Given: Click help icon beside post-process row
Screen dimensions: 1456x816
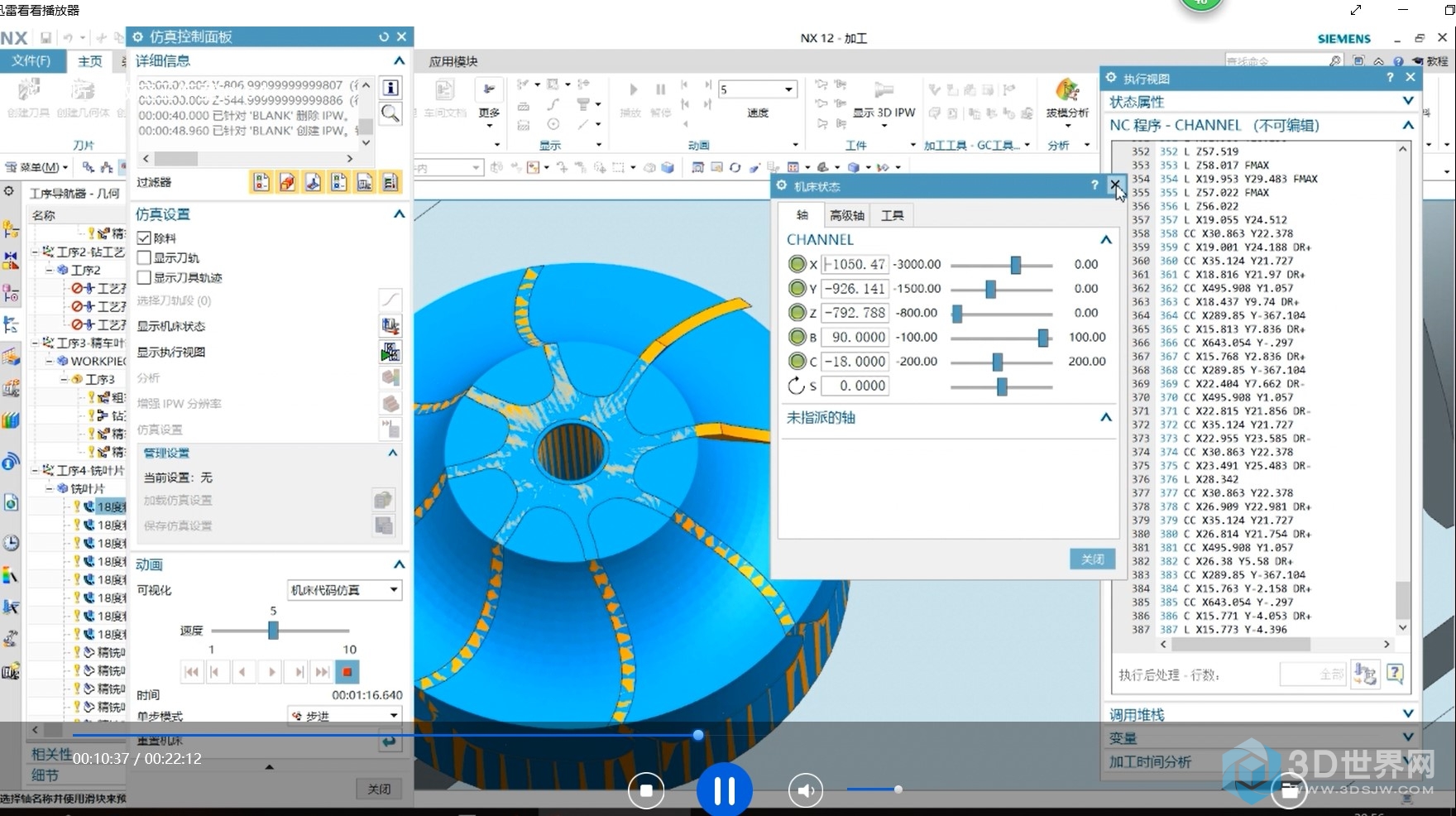Looking at the screenshot, I should [1395, 674].
